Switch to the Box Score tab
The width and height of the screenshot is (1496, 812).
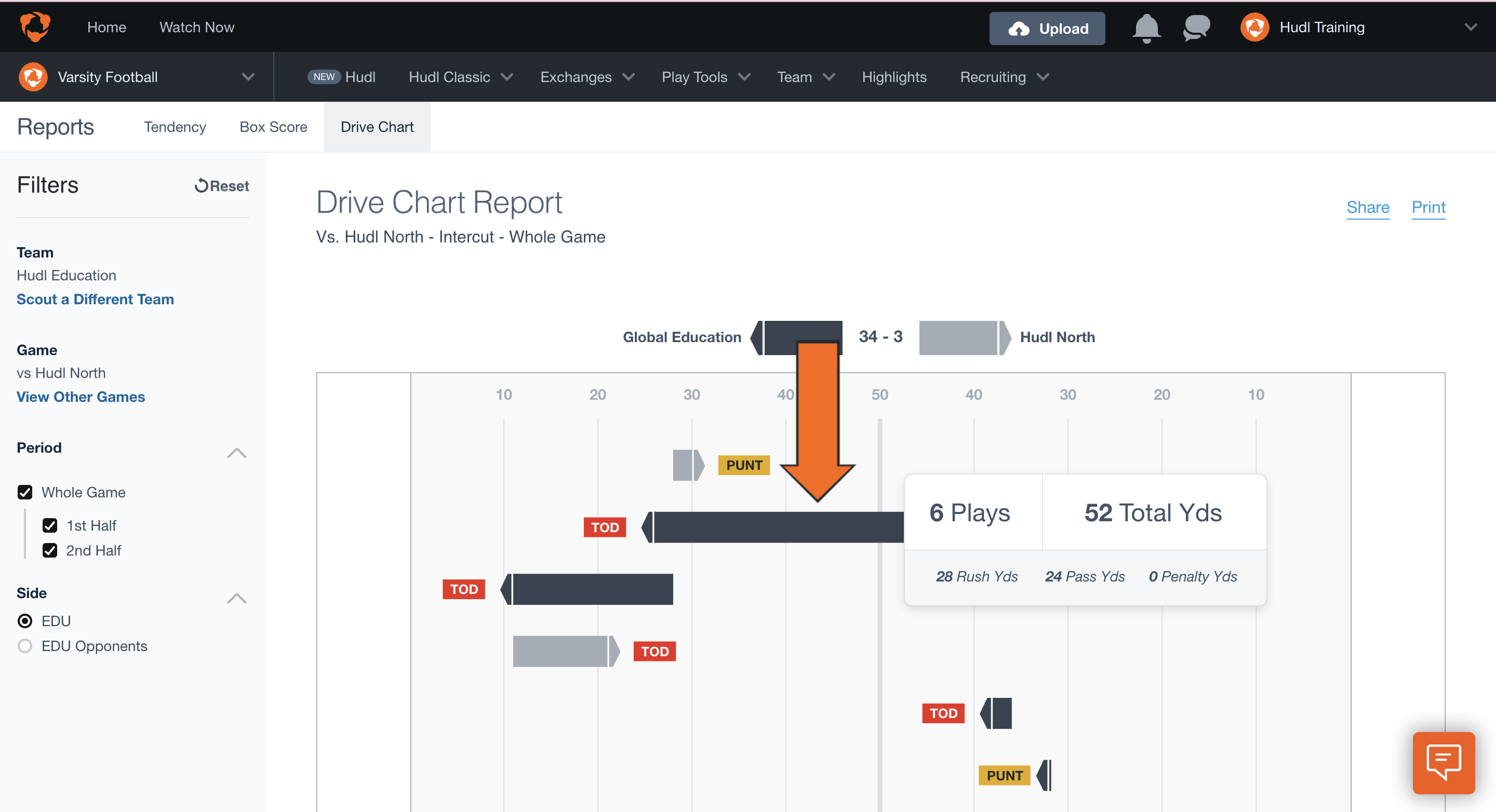[x=274, y=127]
